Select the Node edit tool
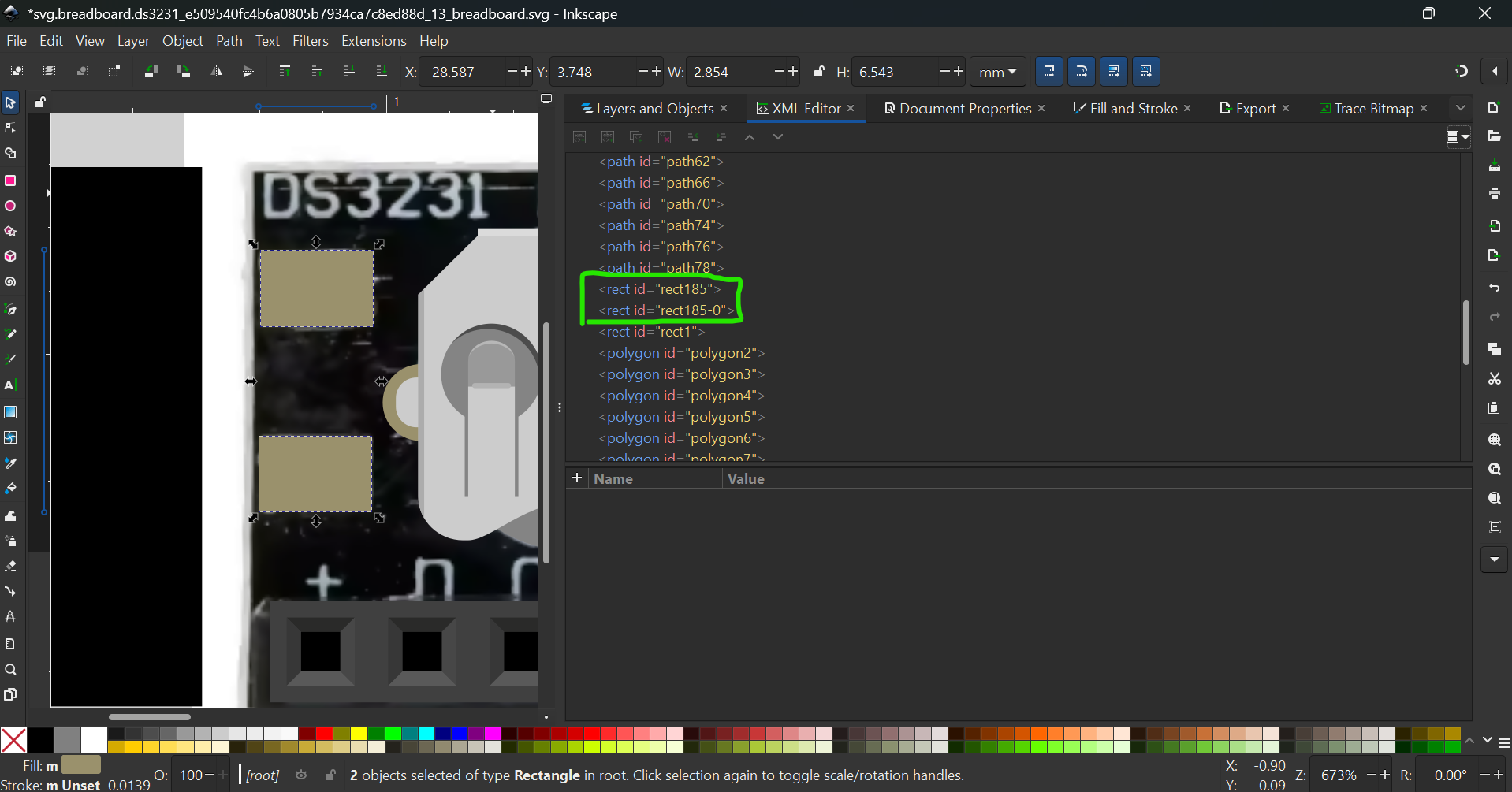 [10, 128]
